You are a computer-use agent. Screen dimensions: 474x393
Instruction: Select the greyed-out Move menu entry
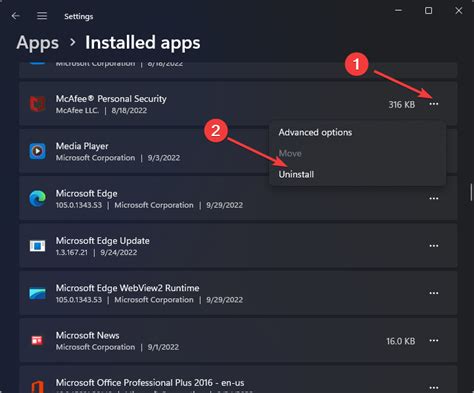click(290, 153)
